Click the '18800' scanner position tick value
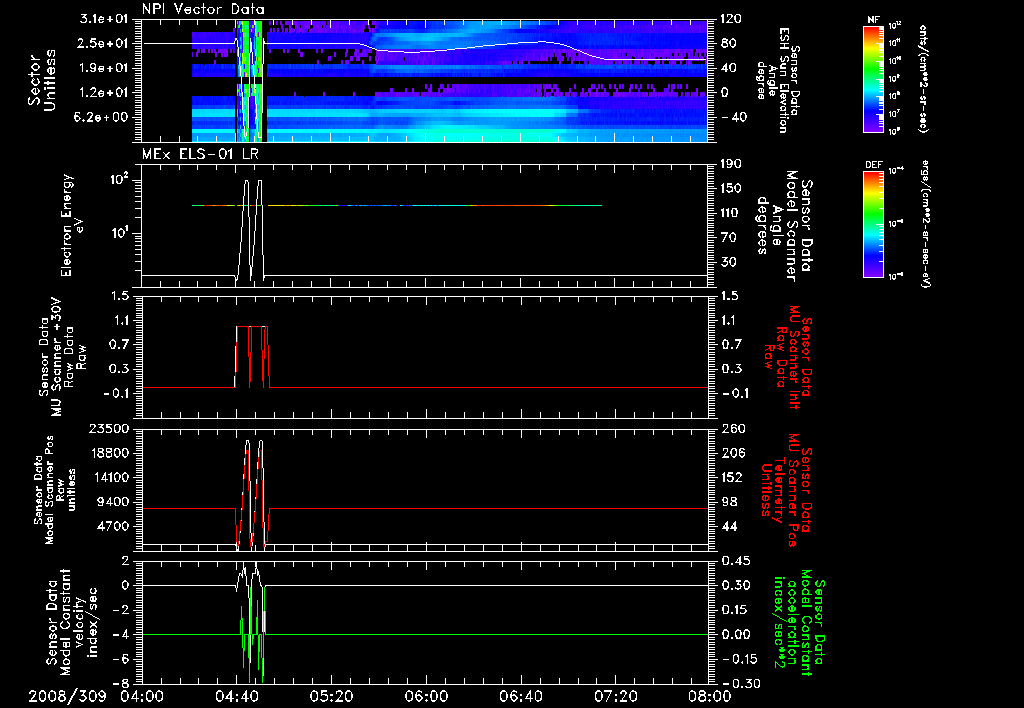Image resolution: width=1024 pixels, height=708 pixels. tap(110, 453)
